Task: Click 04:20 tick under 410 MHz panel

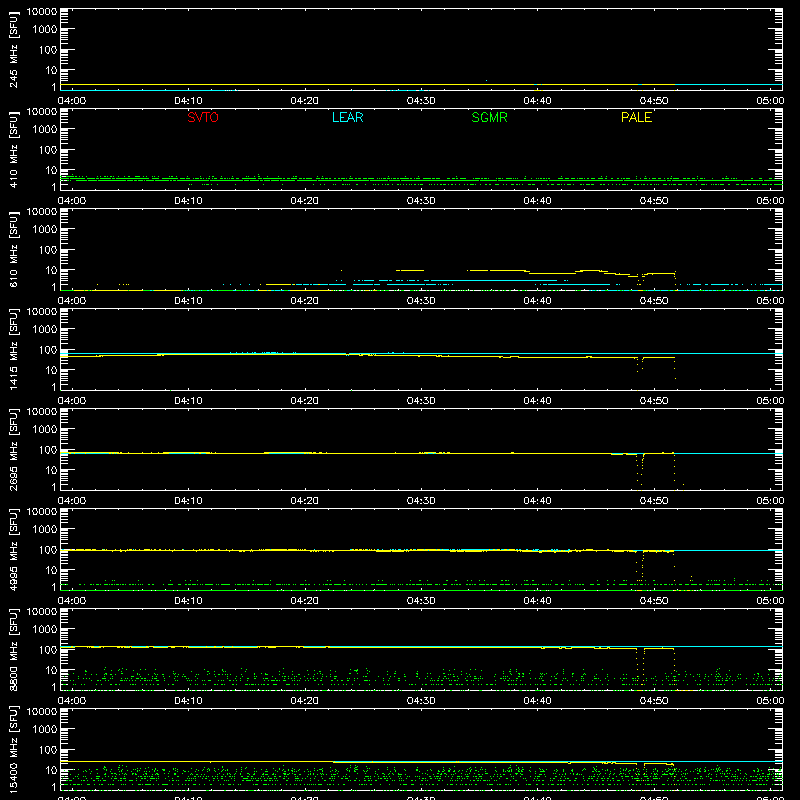Action: [x=305, y=201]
